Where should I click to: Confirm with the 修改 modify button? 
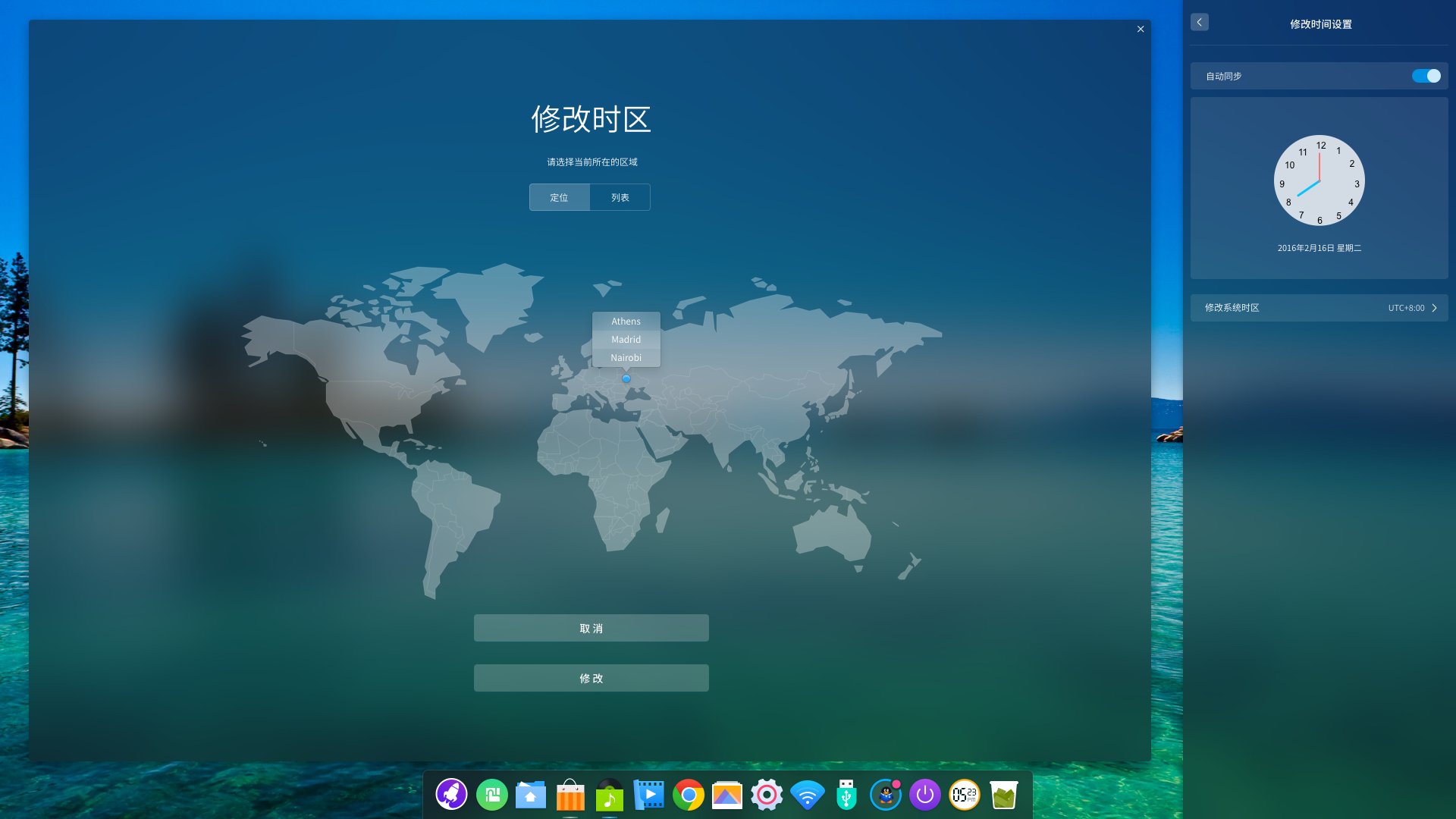pyautogui.click(x=591, y=678)
